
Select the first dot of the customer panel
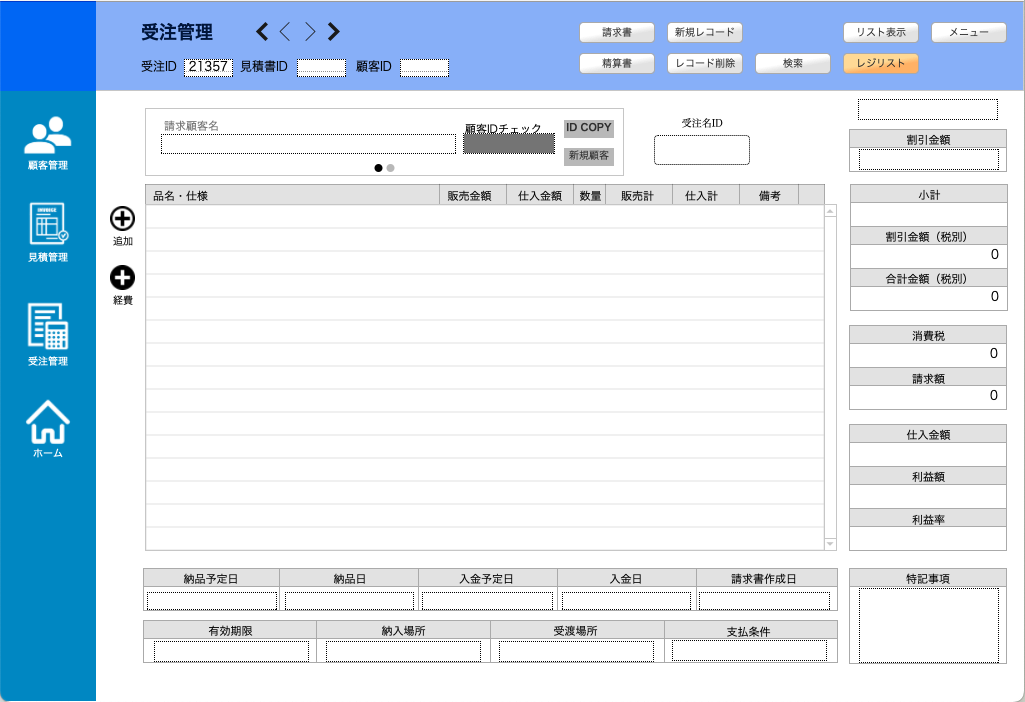pyautogui.click(x=378, y=168)
